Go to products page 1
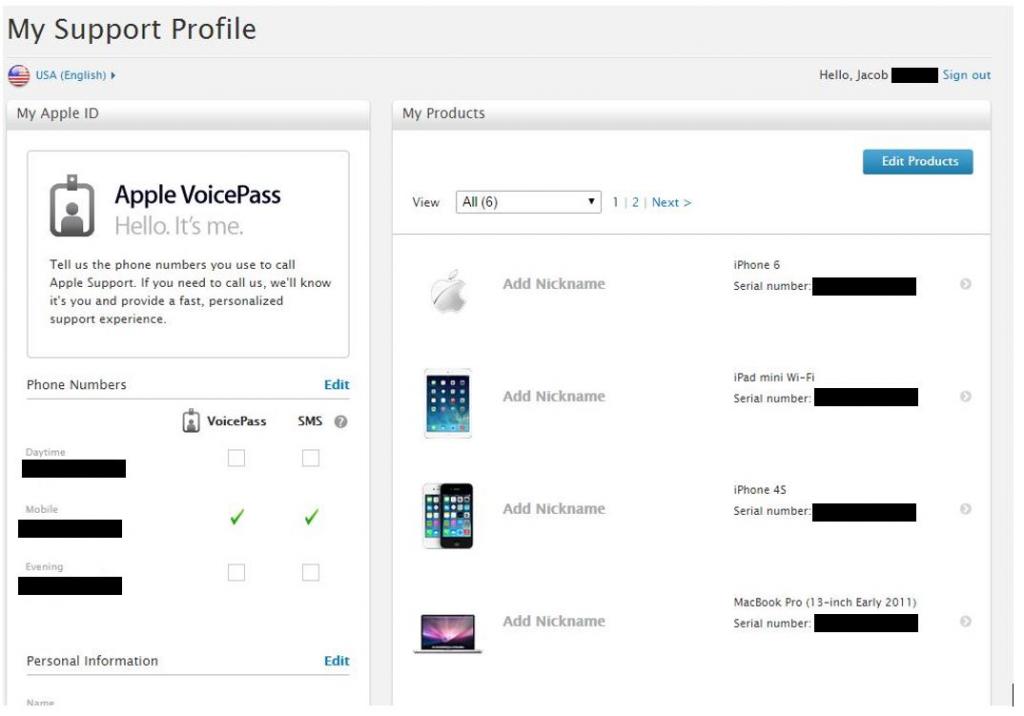 point(615,203)
